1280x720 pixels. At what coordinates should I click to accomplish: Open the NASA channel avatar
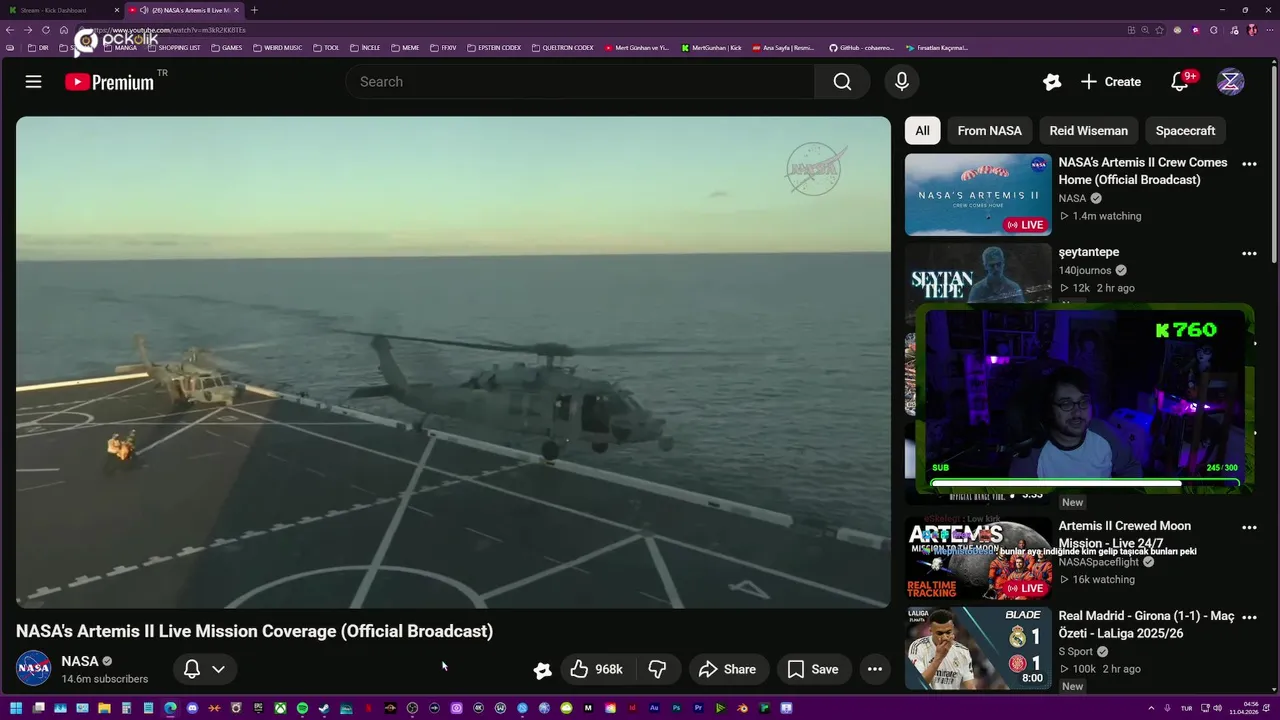coord(33,669)
